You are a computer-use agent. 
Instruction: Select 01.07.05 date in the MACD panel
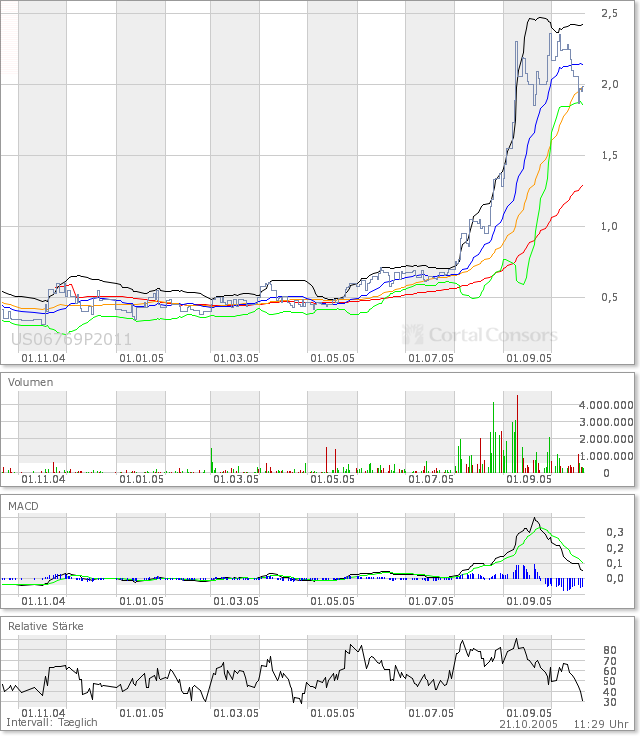[x=430, y=602]
